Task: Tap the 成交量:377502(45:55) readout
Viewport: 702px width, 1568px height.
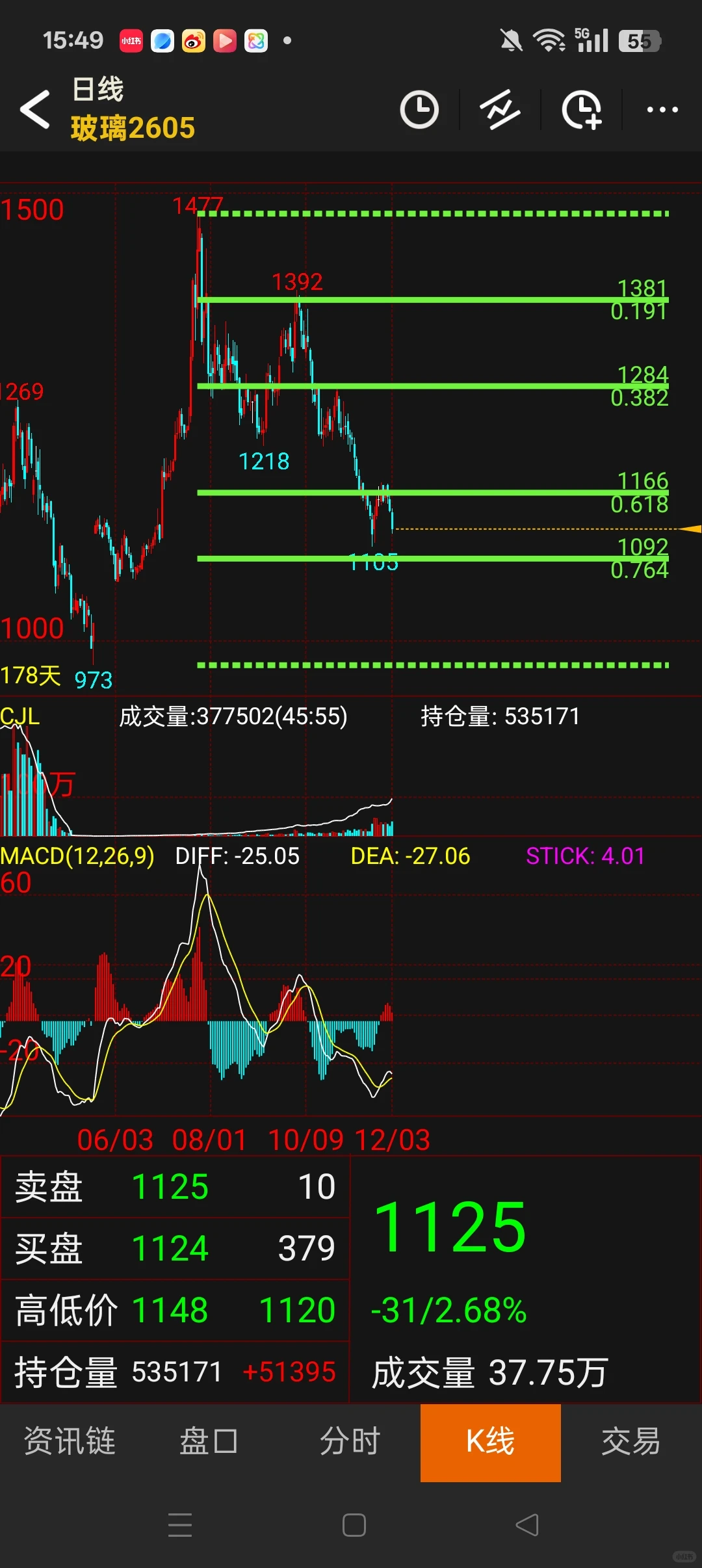Action: (x=233, y=716)
